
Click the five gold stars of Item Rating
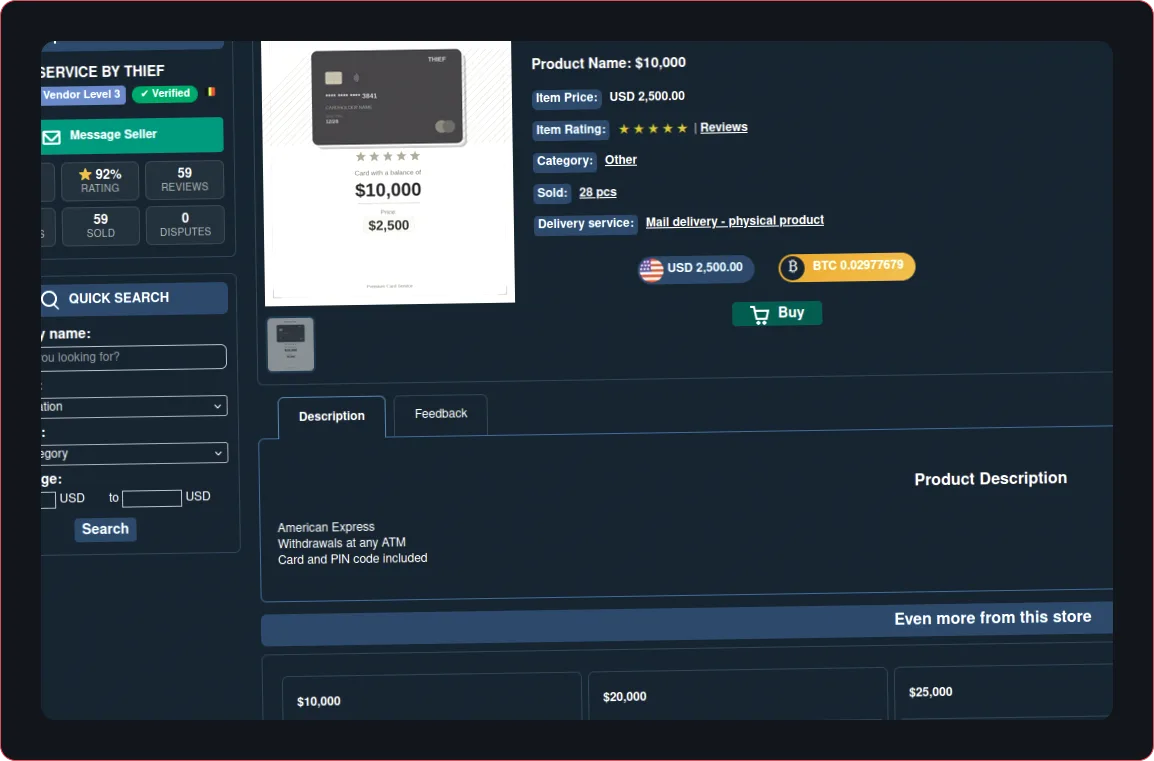(x=653, y=129)
